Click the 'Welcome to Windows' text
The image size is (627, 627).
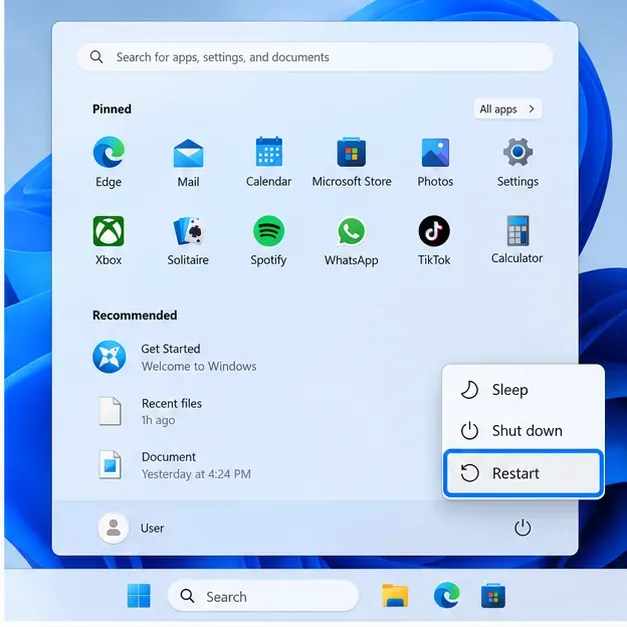pyautogui.click(x=199, y=366)
